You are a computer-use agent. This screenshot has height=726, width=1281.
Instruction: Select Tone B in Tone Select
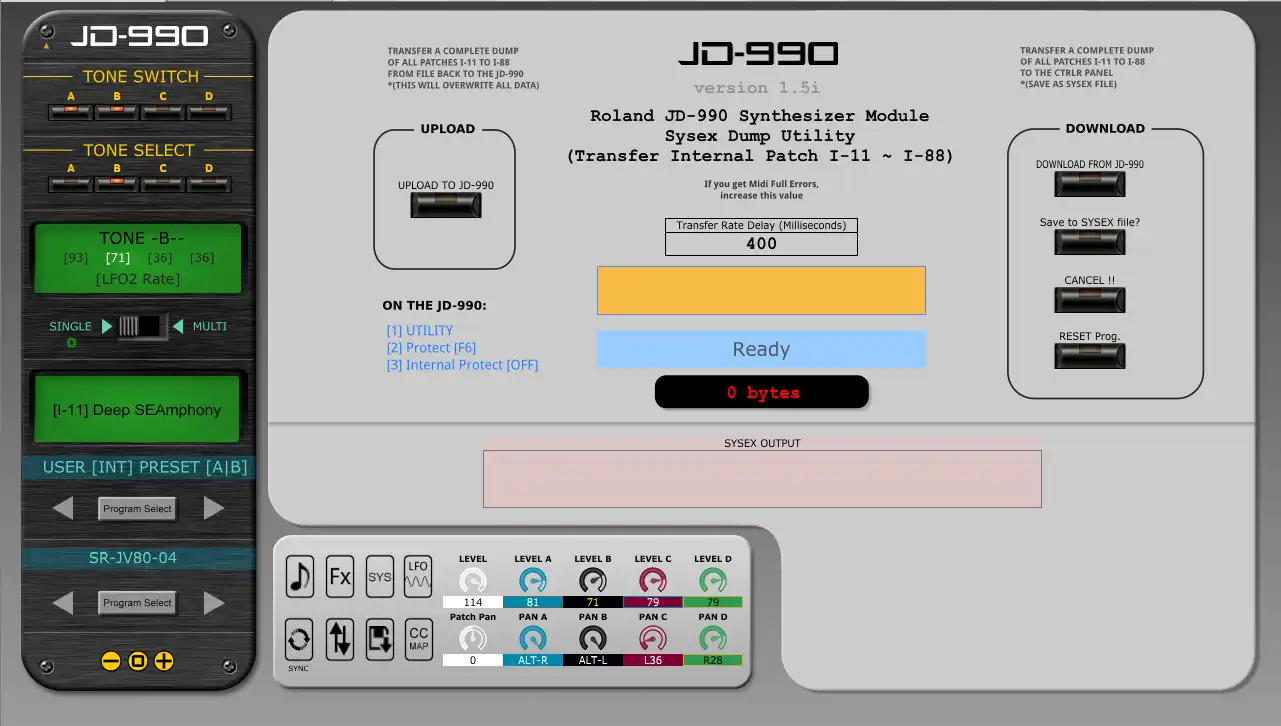116,184
